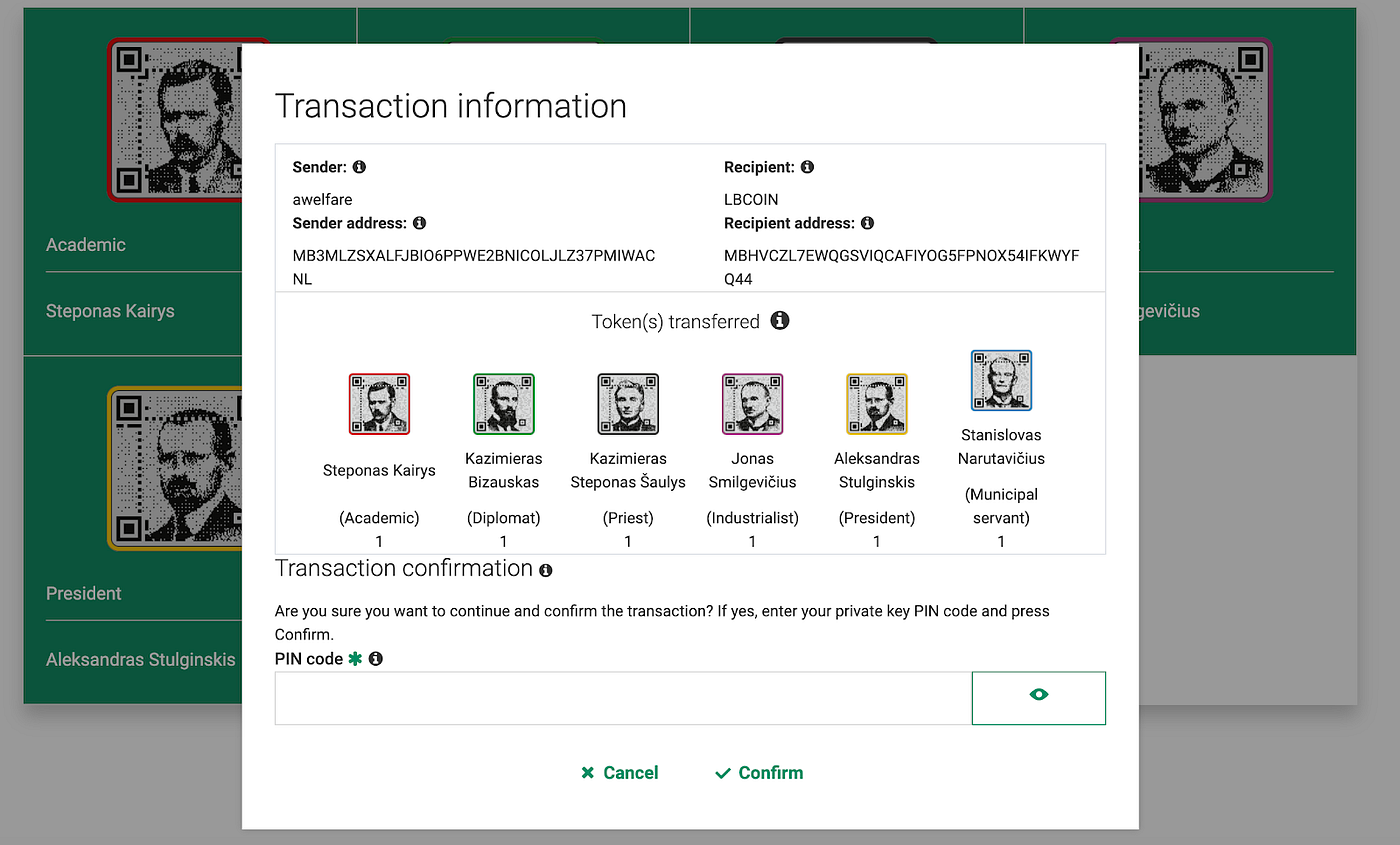
Task: Click the background President QR portrait card
Action: pyautogui.click(x=175, y=468)
